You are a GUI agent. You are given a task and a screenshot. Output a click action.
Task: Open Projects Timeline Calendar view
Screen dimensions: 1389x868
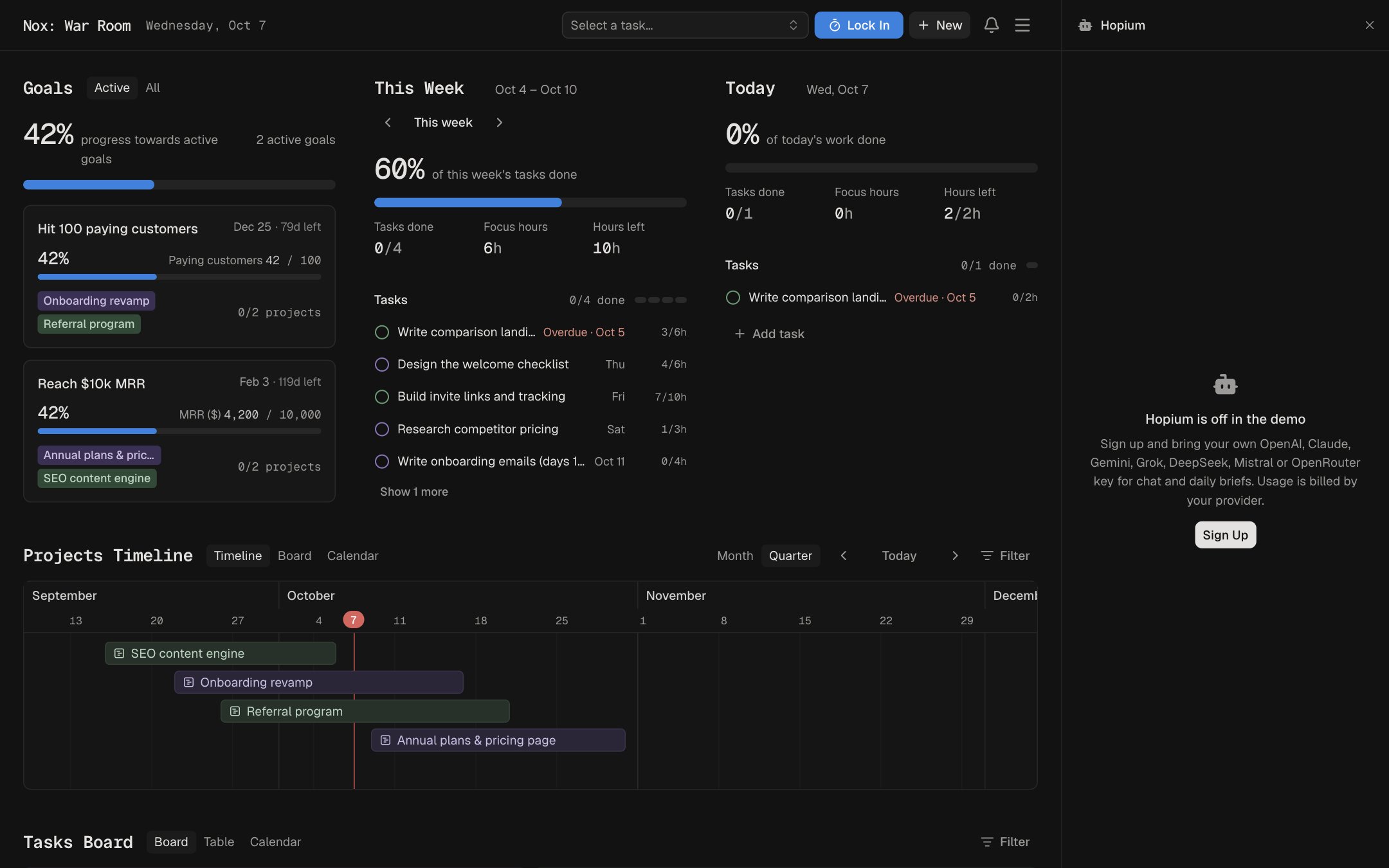[x=352, y=556]
